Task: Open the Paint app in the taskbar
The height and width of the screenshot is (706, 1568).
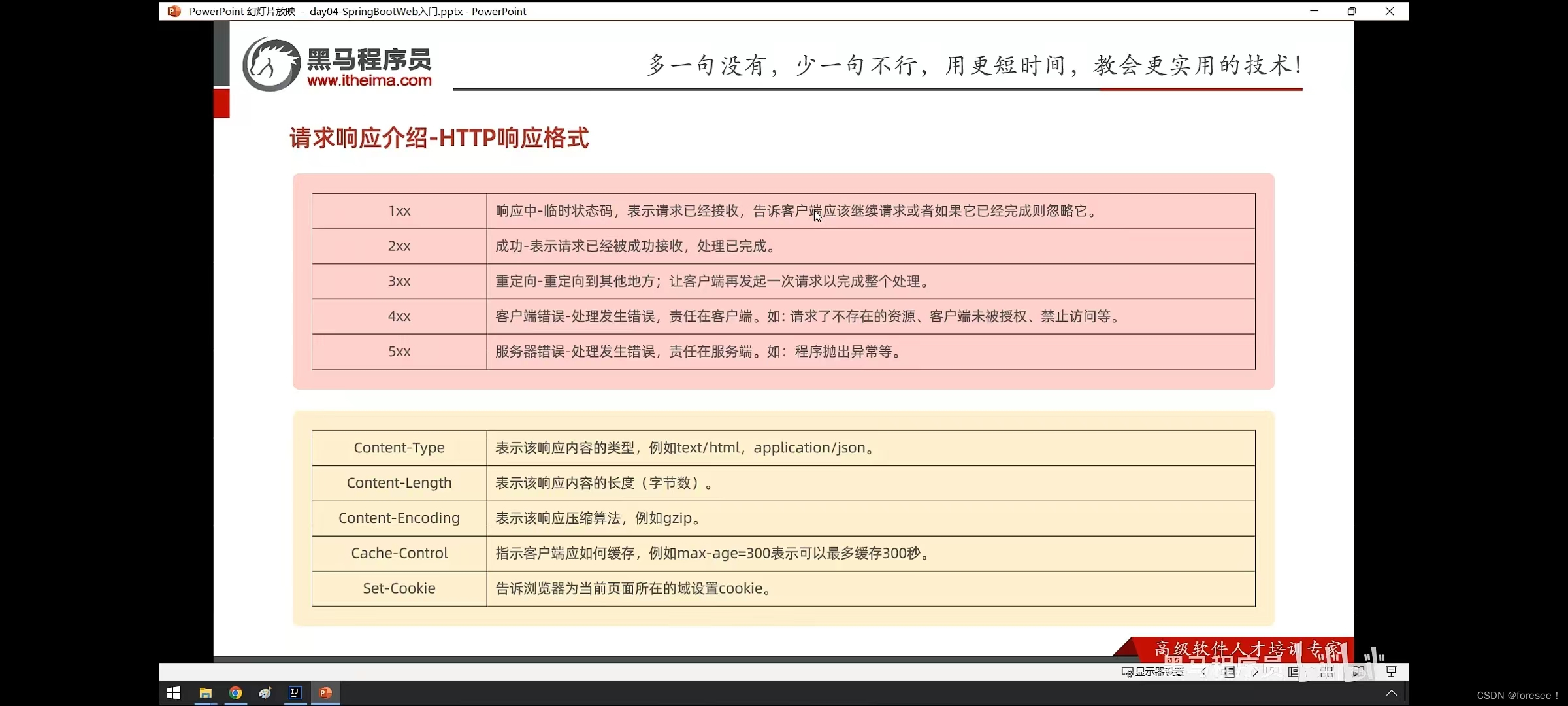Action: click(265, 693)
